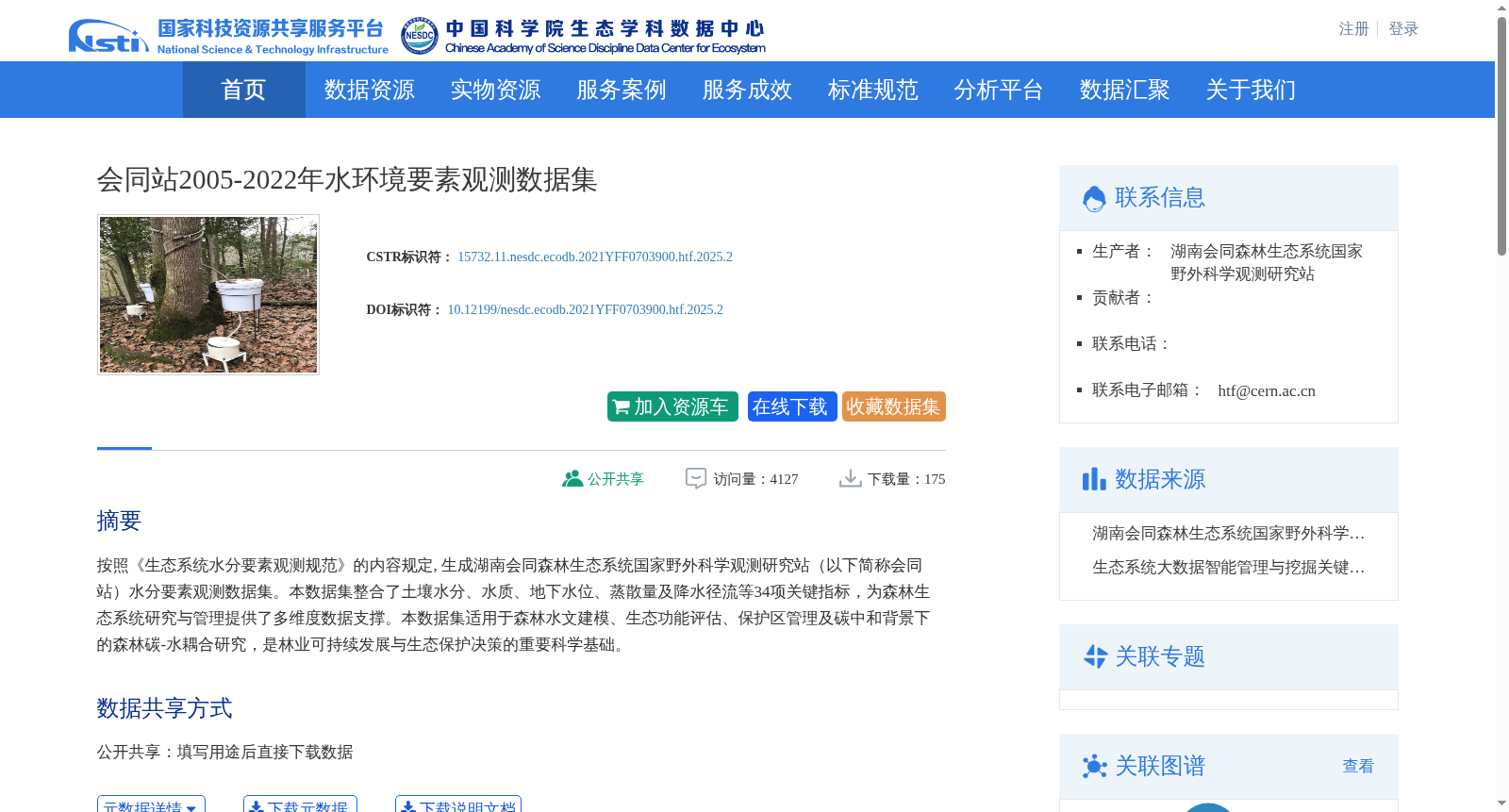Click the related graph network icon
The width and height of the screenshot is (1509, 812).
(1095, 766)
